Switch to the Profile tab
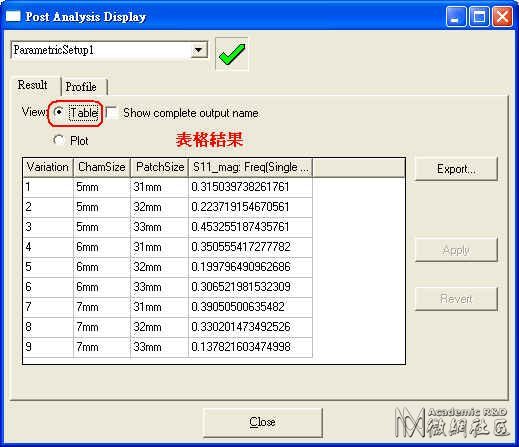 pyautogui.click(x=81, y=87)
